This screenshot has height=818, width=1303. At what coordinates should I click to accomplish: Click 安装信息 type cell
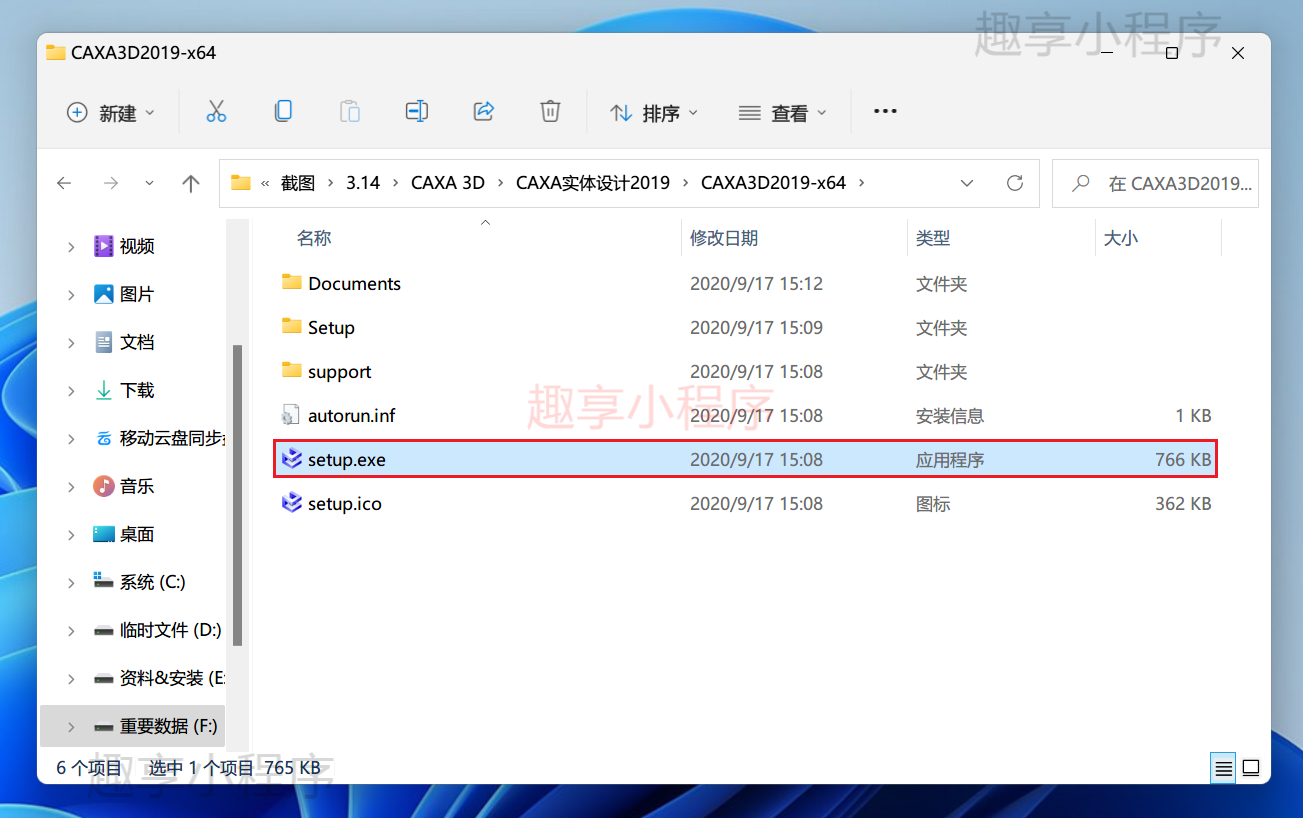[950, 415]
